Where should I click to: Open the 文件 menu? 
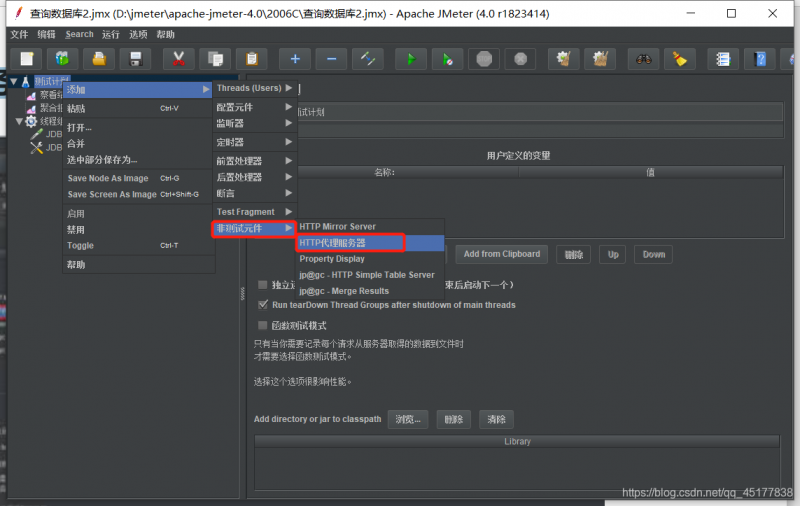coord(19,35)
